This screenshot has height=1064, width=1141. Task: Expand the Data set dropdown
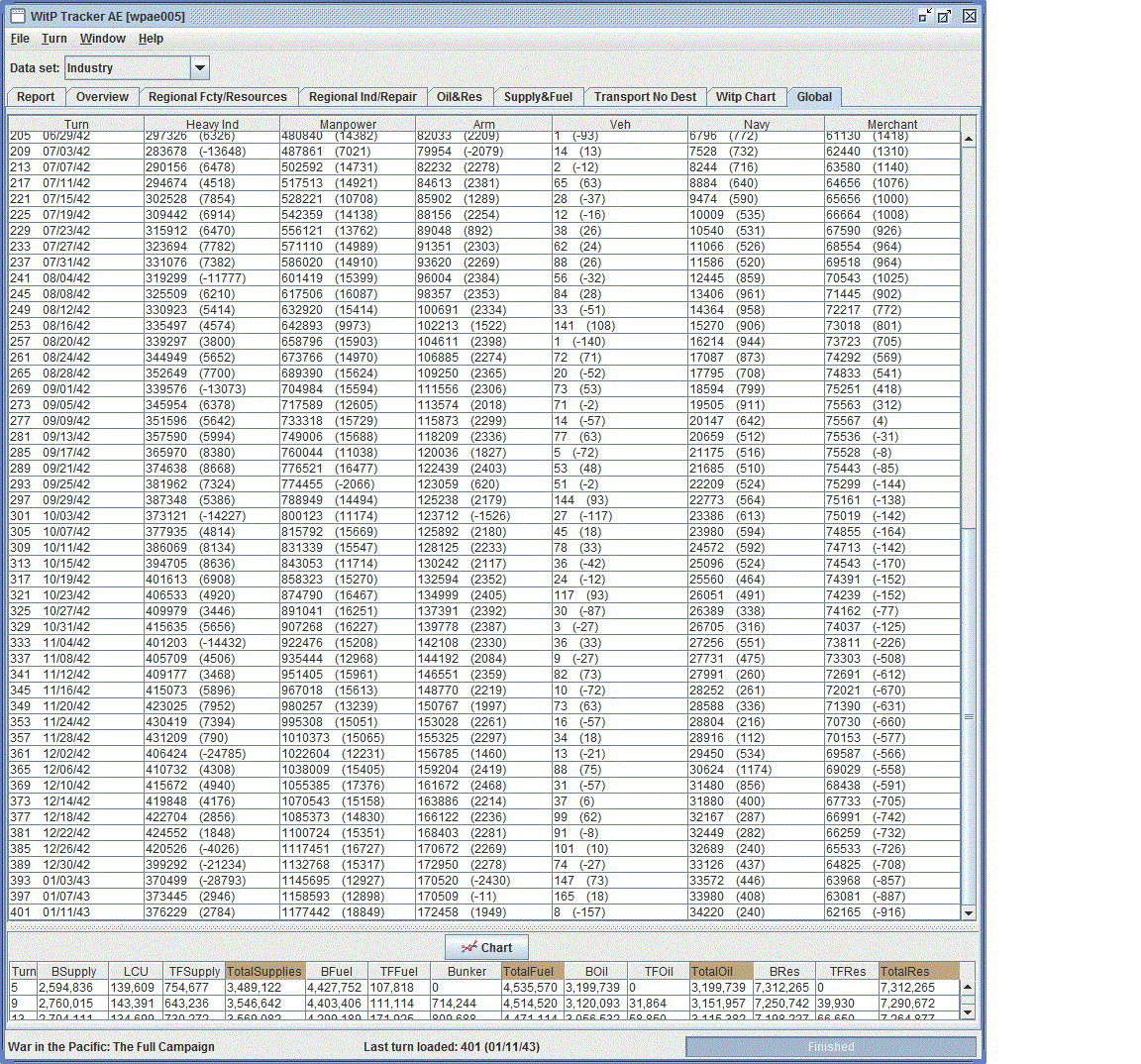(x=199, y=68)
